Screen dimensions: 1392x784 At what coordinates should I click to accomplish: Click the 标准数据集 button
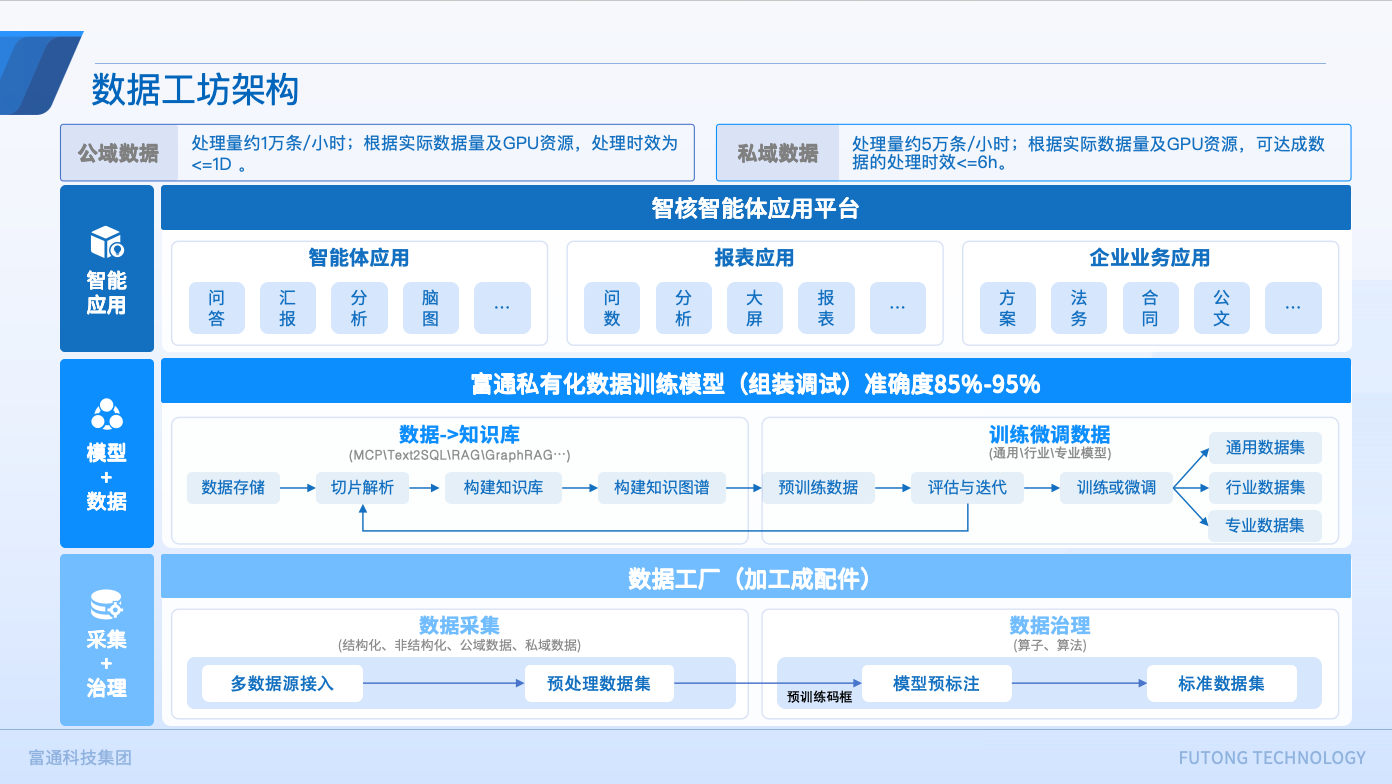pos(1222,683)
